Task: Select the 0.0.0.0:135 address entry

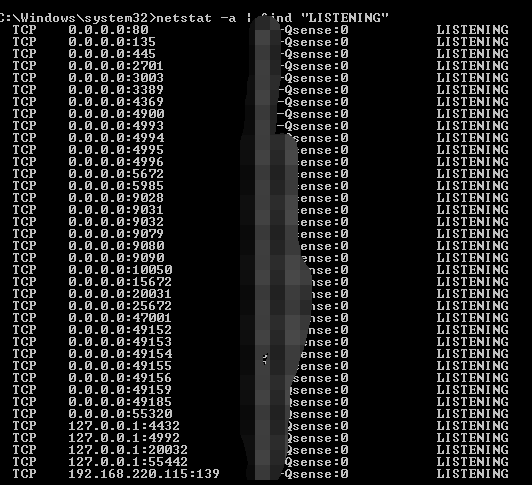Action: point(112,42)
